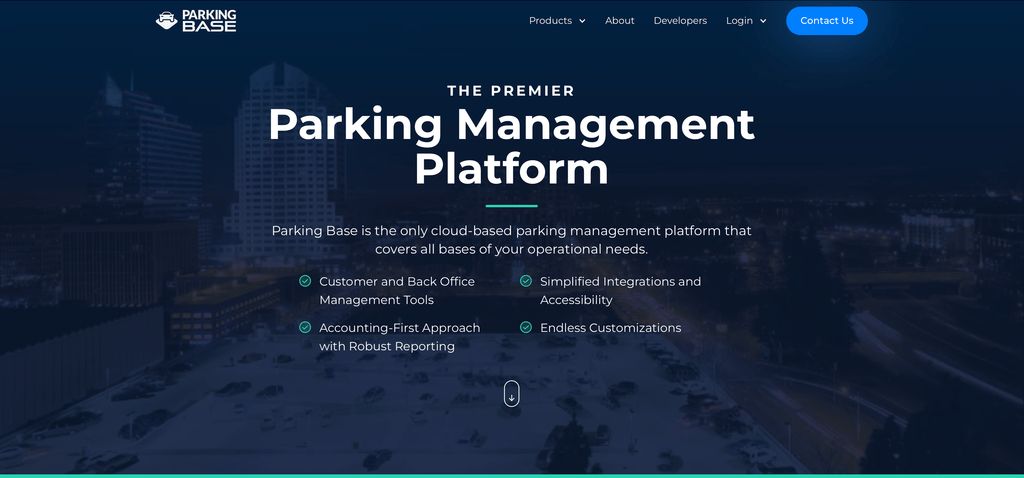Click the check icon beside Simplified Integrations
The image size is (1024, 478).
526,281
